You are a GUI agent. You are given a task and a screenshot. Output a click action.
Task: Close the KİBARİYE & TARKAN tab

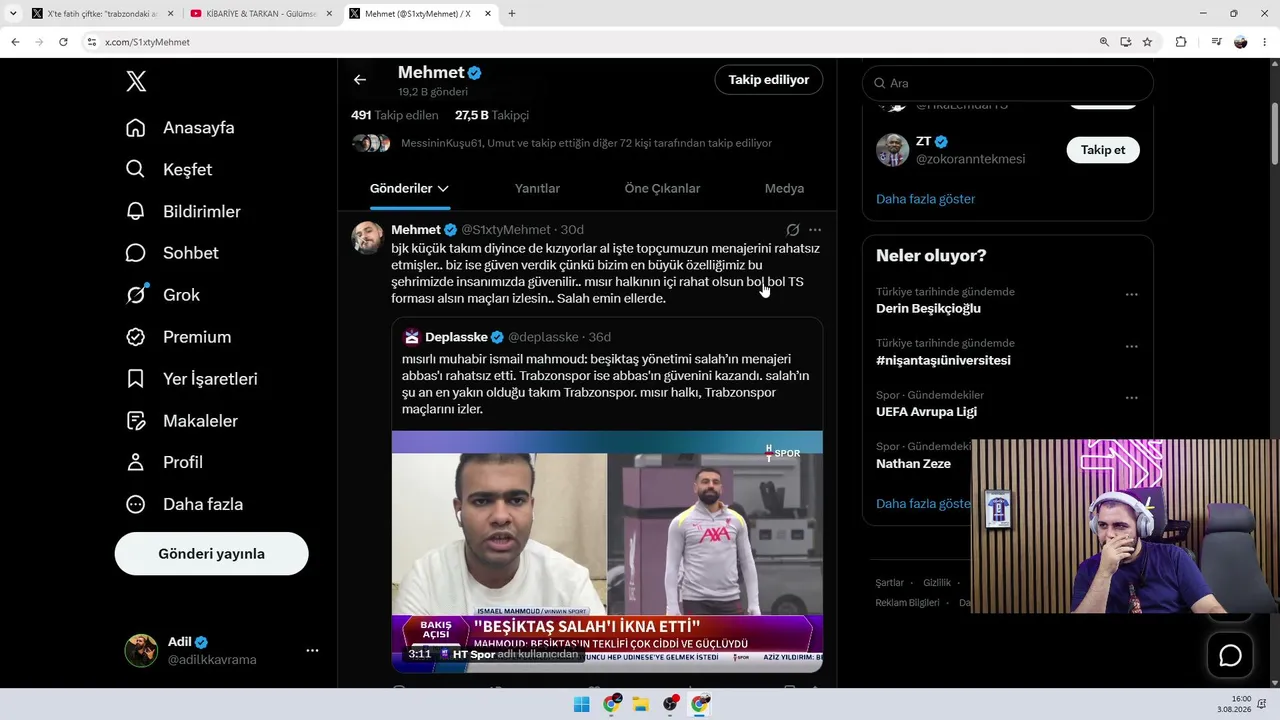click(329, 14)
